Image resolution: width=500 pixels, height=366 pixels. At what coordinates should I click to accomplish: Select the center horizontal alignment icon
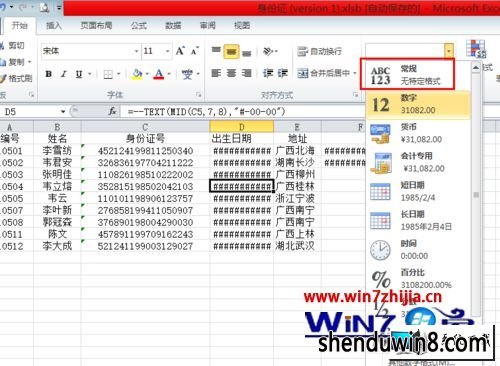(x=231, y=73)
